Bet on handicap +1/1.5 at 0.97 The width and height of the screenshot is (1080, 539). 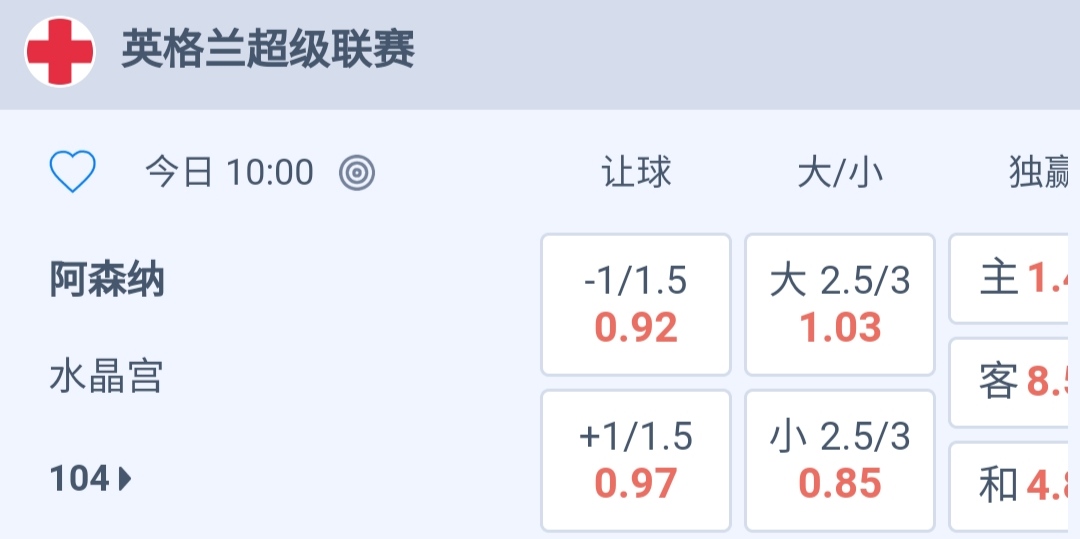(x=636, y=461)
